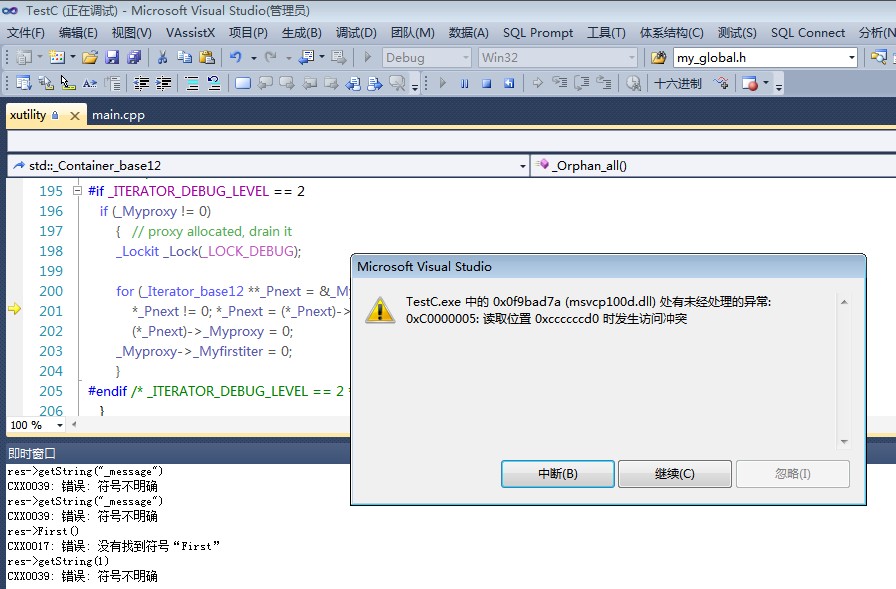The height and width of the screenshot is (589, 896).
Task: Save the current file with the floppy icon
Action: pyautogui.click(x=112, y=57)
